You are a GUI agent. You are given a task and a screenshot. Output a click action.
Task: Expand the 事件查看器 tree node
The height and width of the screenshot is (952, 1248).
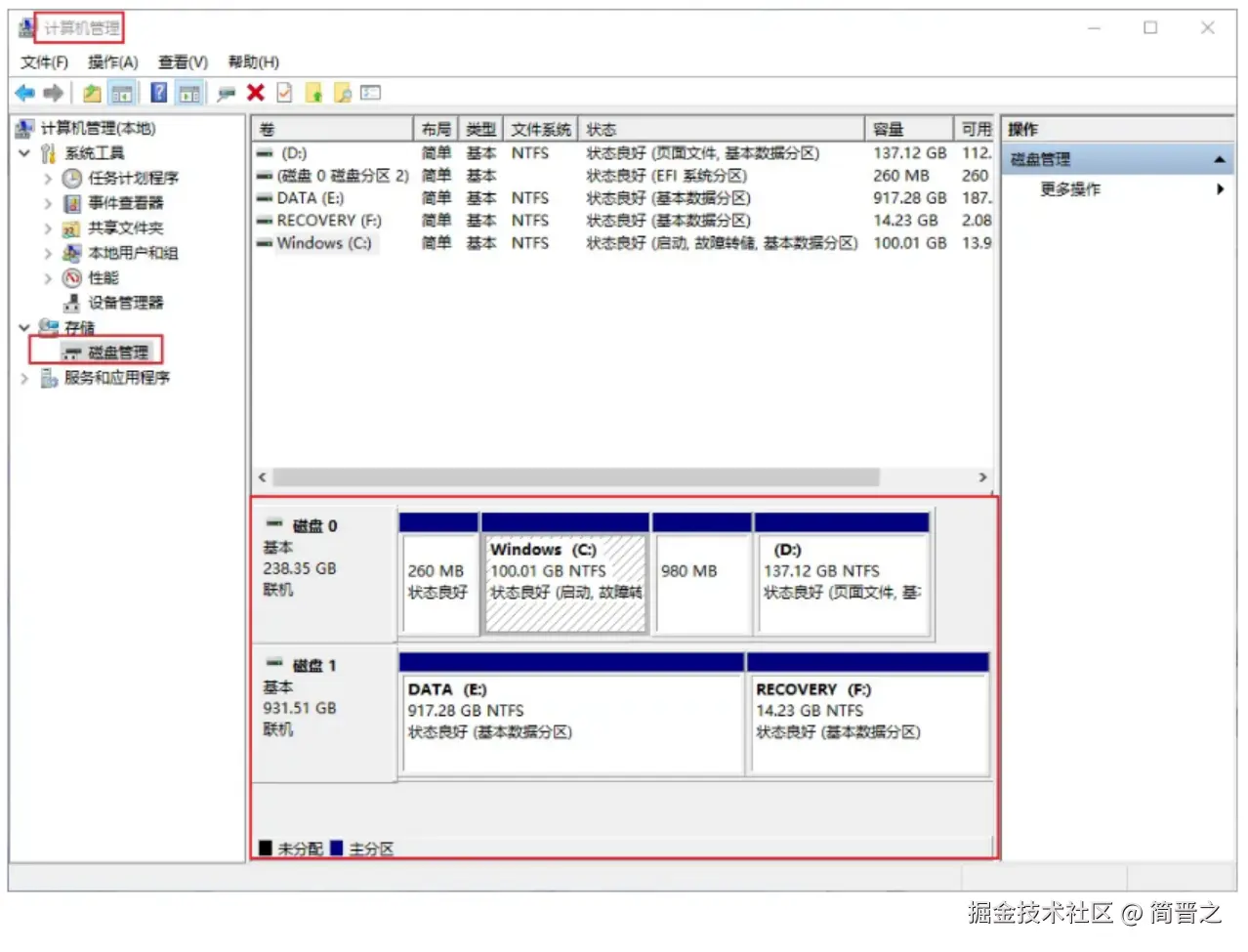point(47,203)
